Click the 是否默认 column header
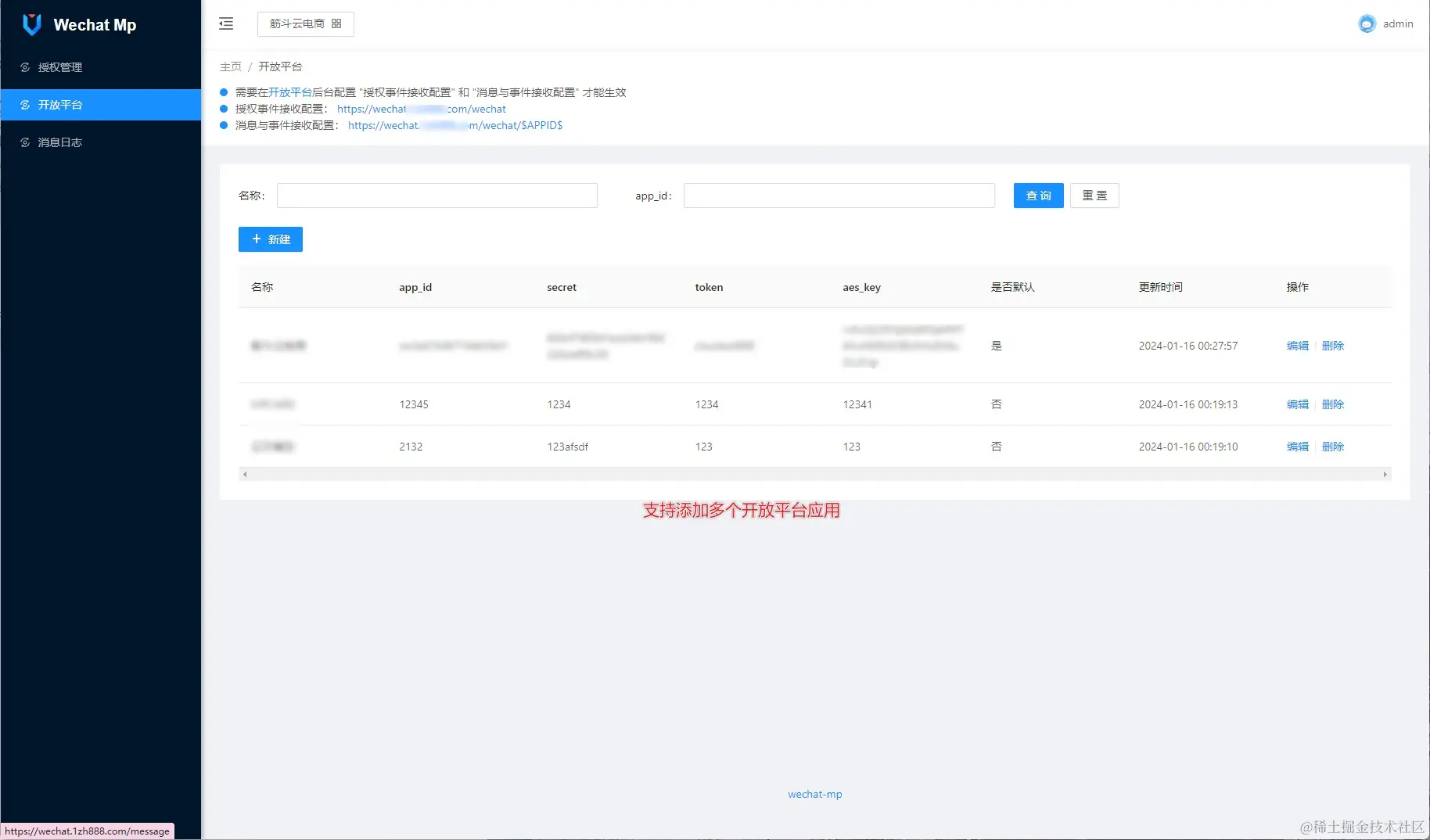 tap(1013, 287)
